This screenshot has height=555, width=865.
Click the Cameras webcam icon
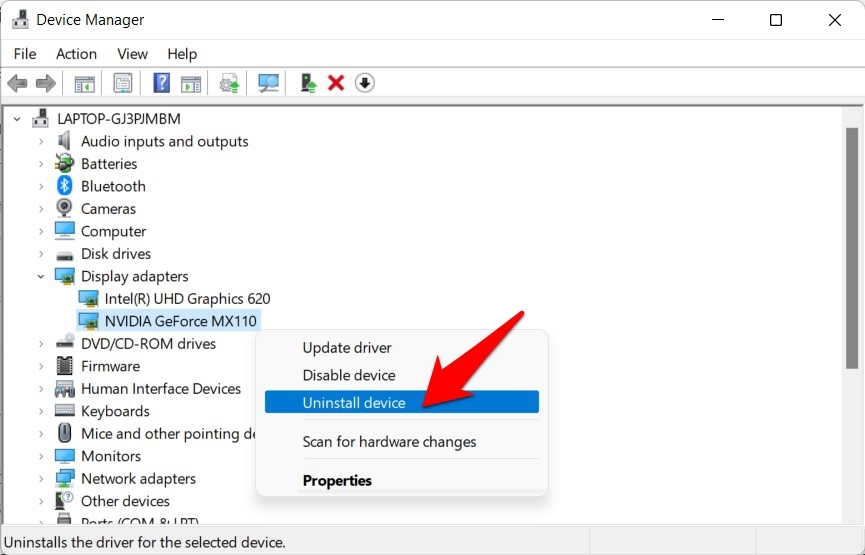64,209
